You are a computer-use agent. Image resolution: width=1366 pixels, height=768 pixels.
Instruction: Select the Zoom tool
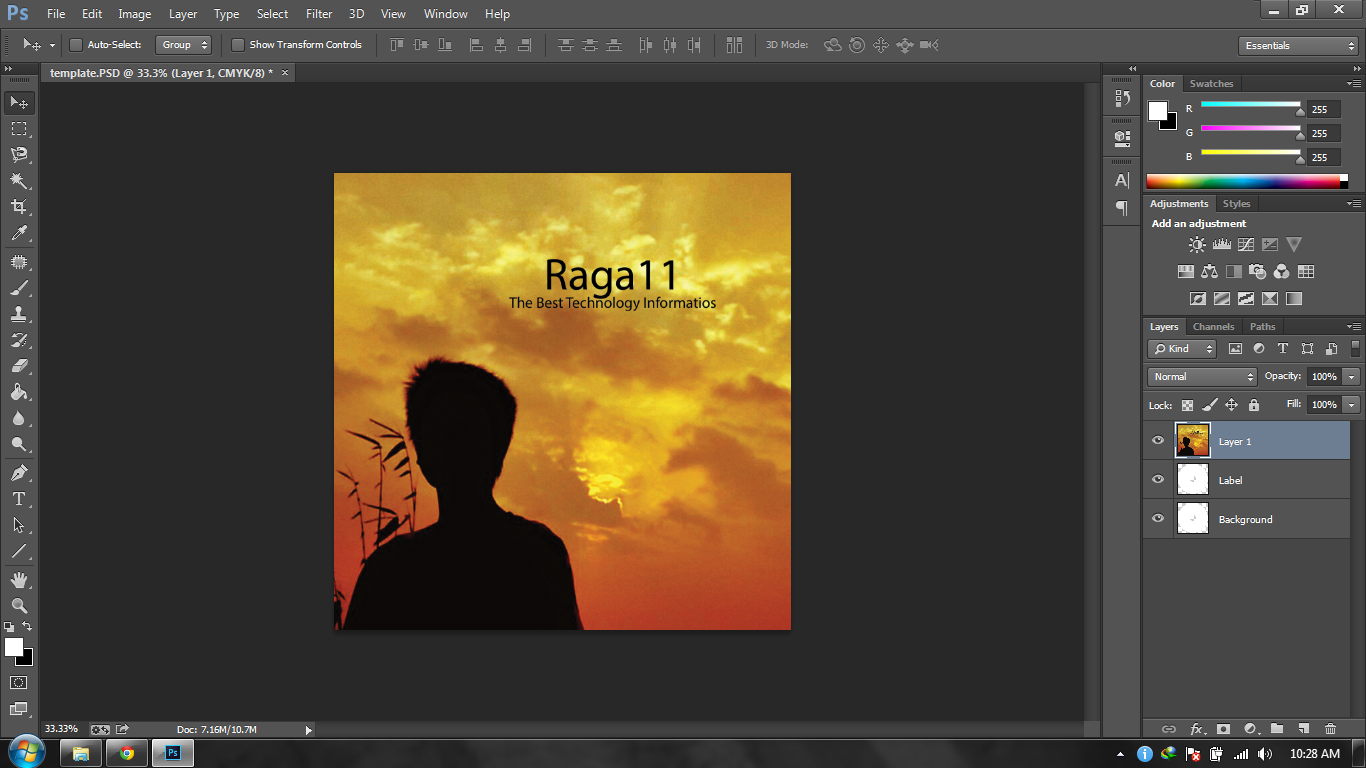18,605
